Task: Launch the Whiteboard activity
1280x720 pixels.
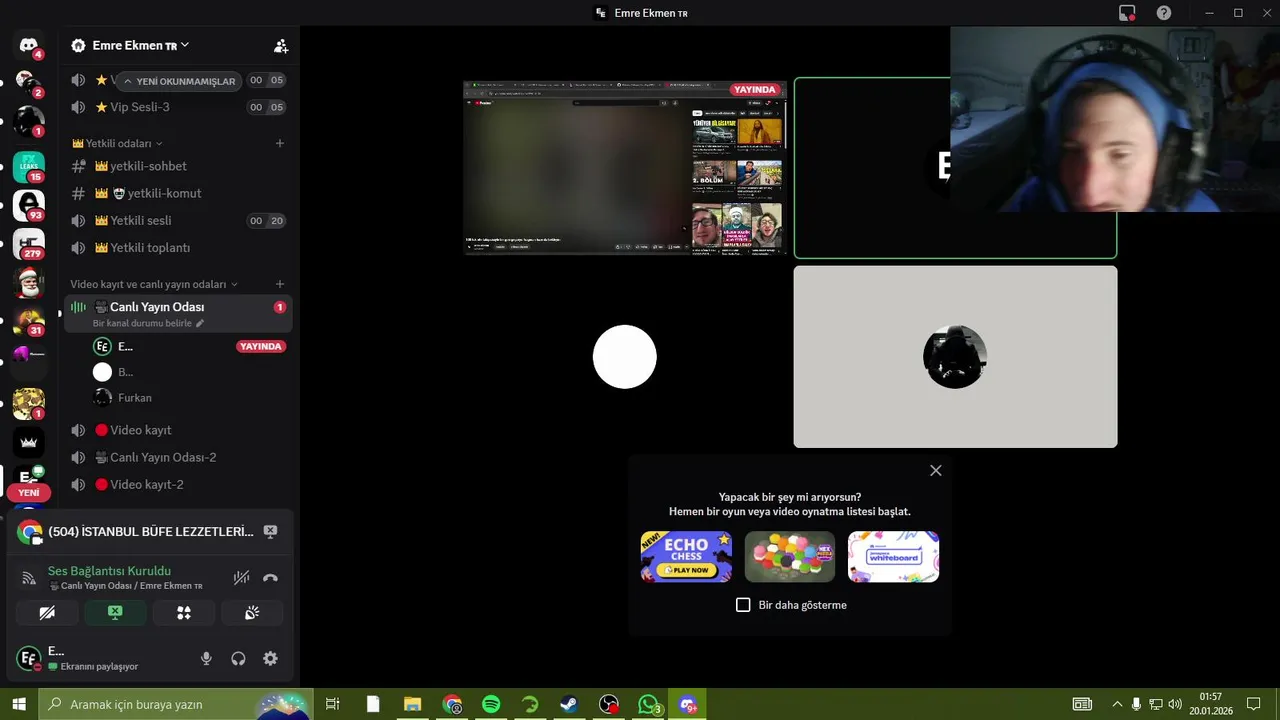Action: pyautogui.click(x=893, y=557)
